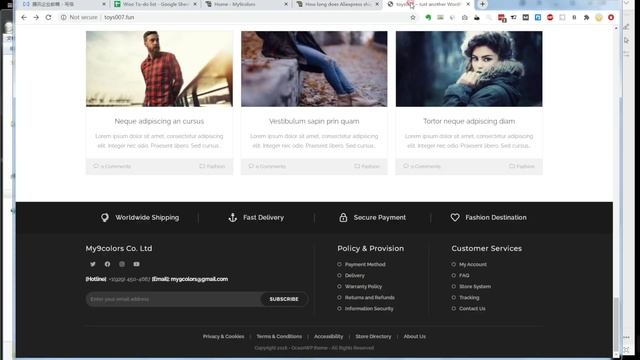
Task: Open the Vestibulum sapin prin quam post title
Action: click(314, 121)
